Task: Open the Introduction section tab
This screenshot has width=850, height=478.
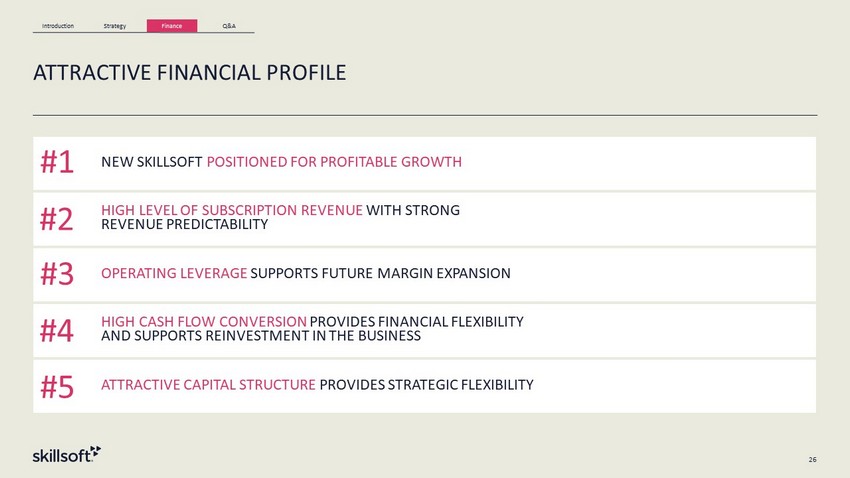Action: coord(58,25)
